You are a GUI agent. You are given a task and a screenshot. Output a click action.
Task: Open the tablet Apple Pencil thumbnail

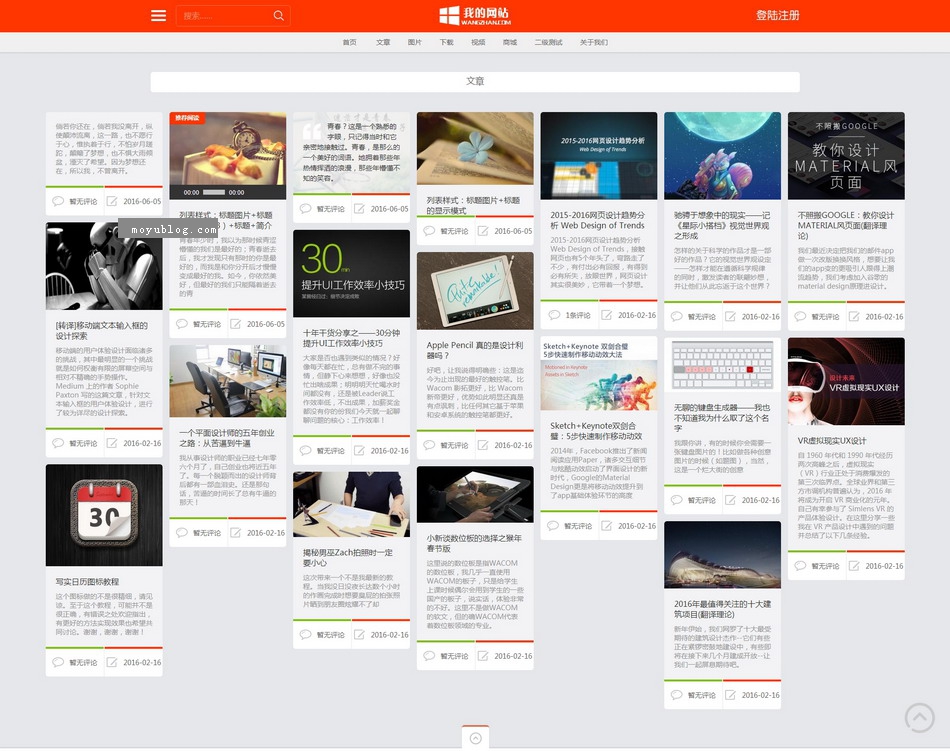point(475,291)
